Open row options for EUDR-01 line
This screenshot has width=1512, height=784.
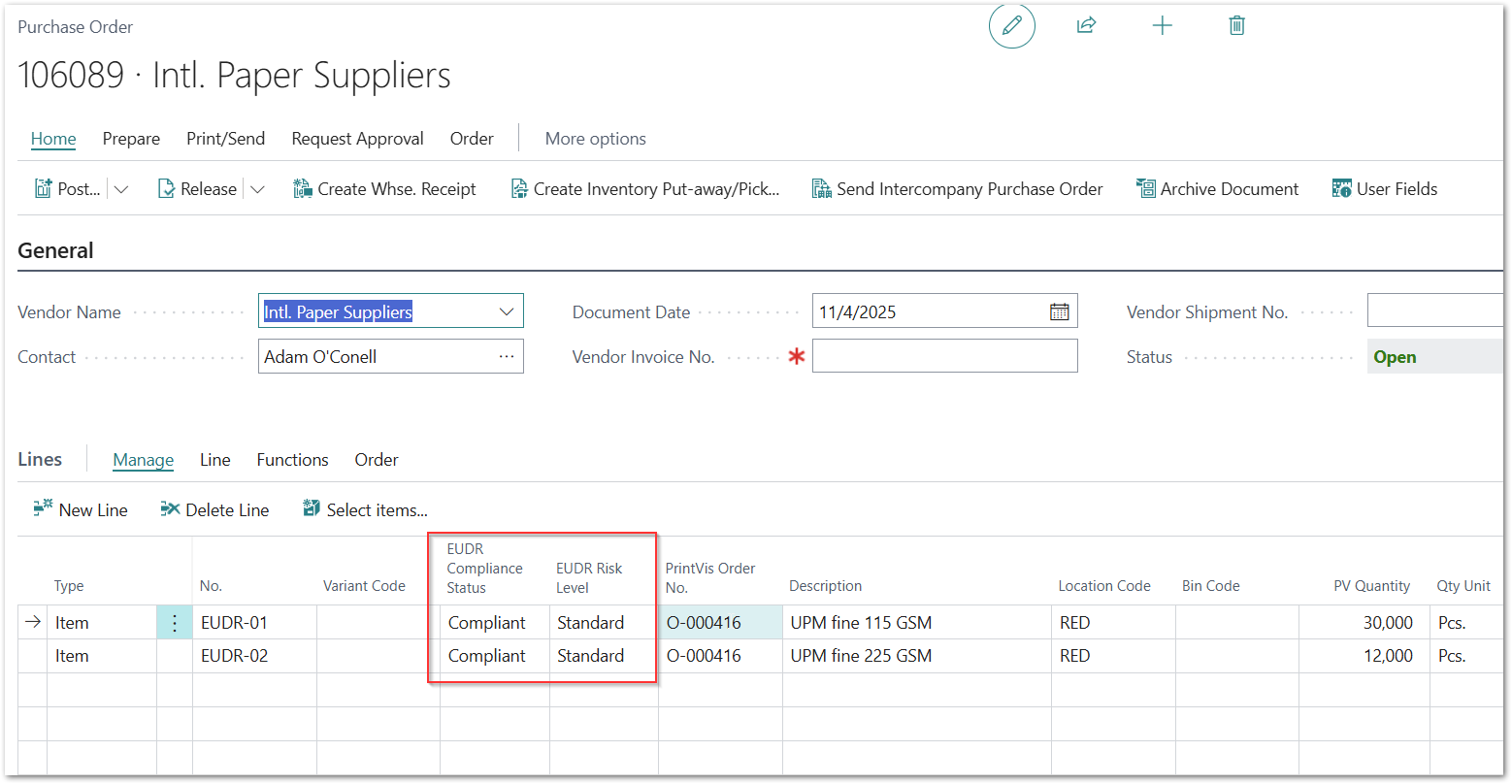pyautogui.click(x=175, y=623)
